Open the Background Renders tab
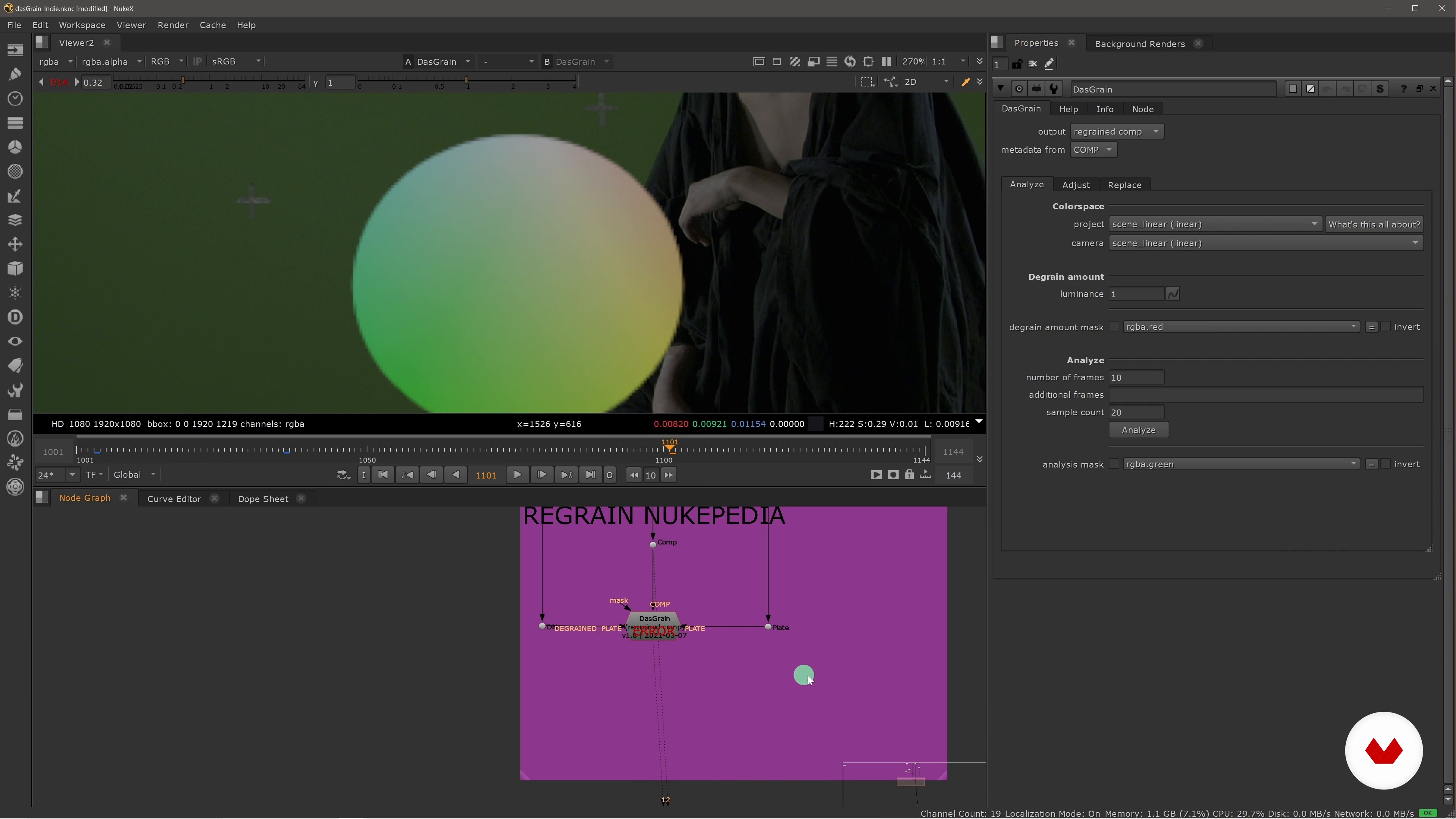The width and height of the screenshot is (1456, 819). (x=1139, y=44)
